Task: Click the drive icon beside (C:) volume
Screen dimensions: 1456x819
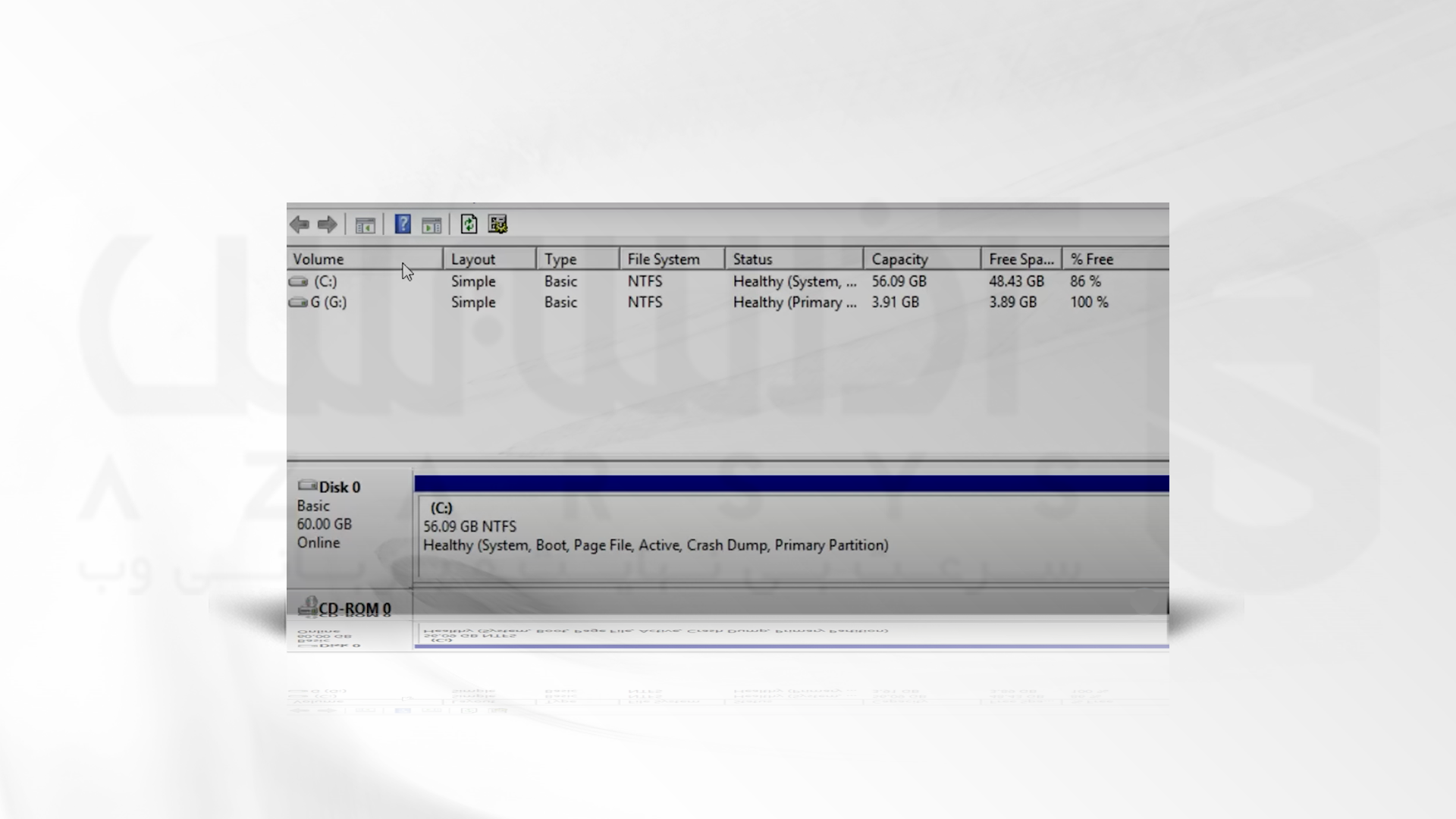Action: click(299, 281)
